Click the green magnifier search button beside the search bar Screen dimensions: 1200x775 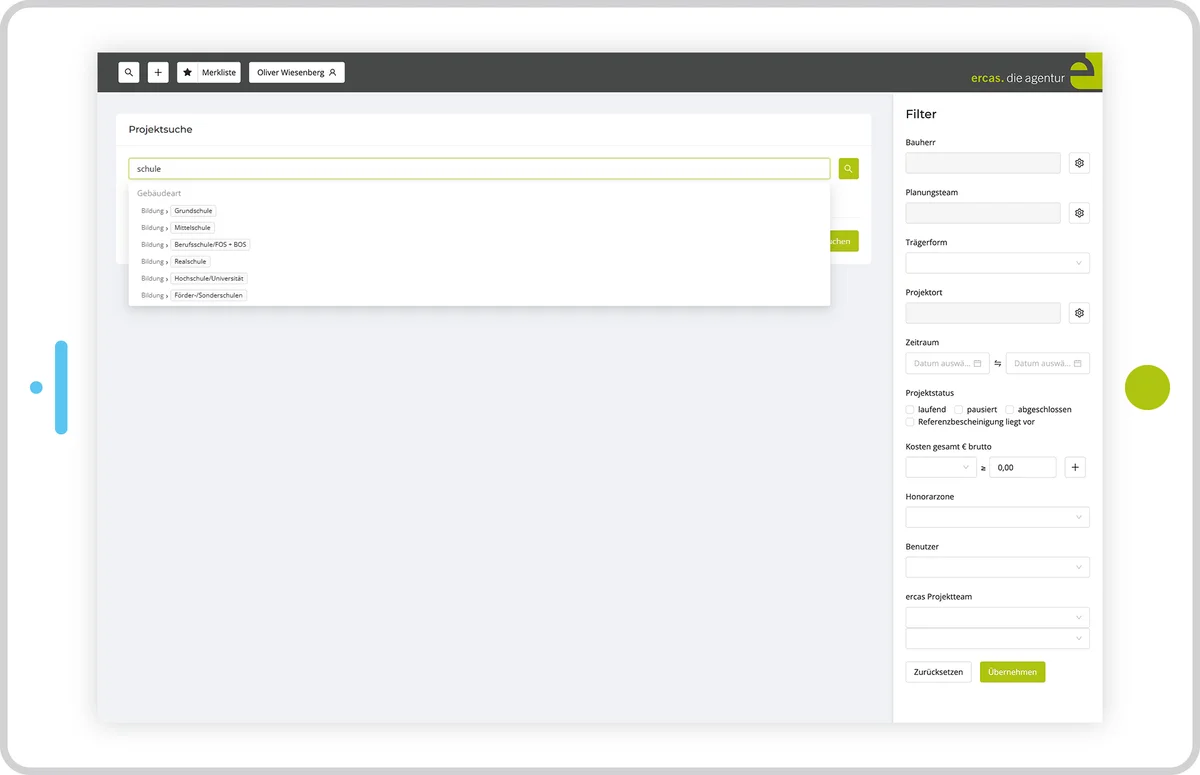click(848, 168)
